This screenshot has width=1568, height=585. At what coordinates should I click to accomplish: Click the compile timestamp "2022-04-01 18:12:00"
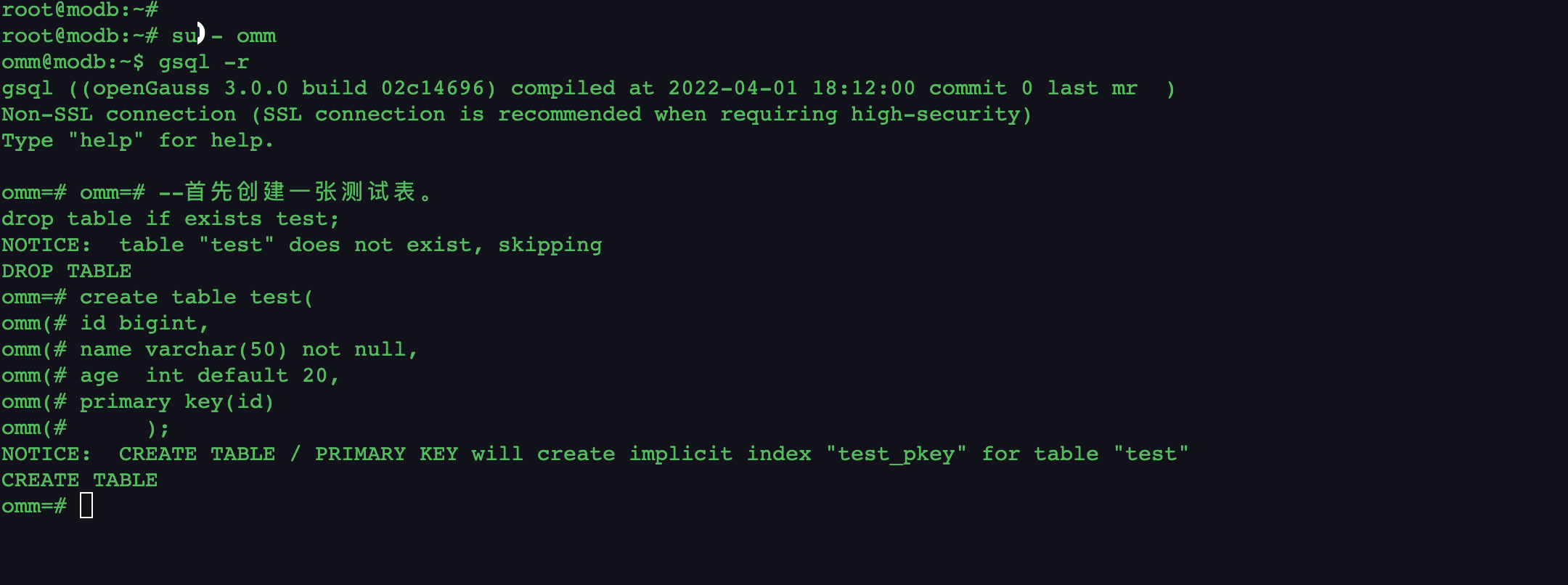tap(791, 88)
